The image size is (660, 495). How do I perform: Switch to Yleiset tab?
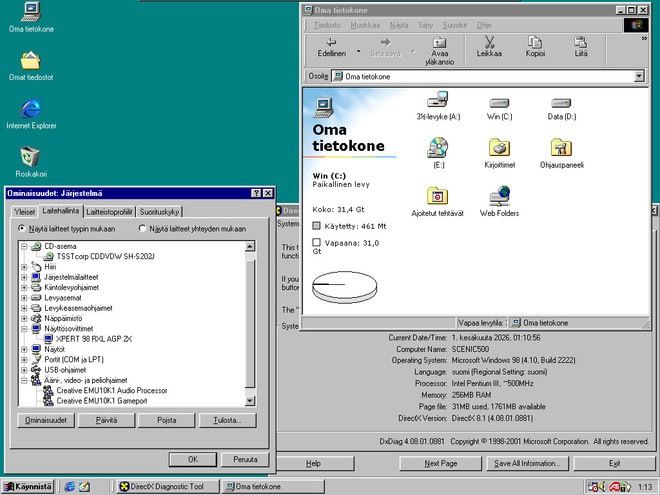point(24,212)
